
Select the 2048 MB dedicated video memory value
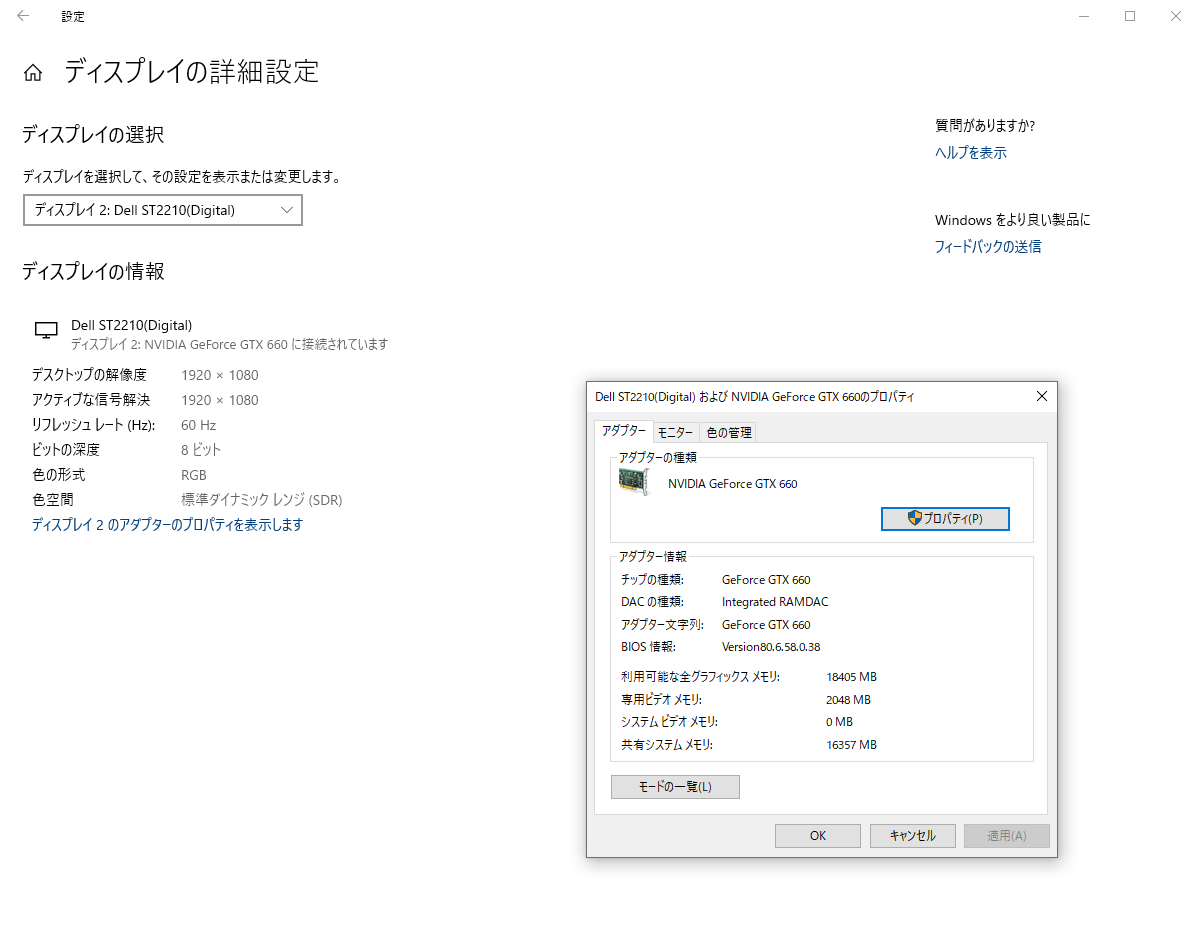click(x=848, y=700)
